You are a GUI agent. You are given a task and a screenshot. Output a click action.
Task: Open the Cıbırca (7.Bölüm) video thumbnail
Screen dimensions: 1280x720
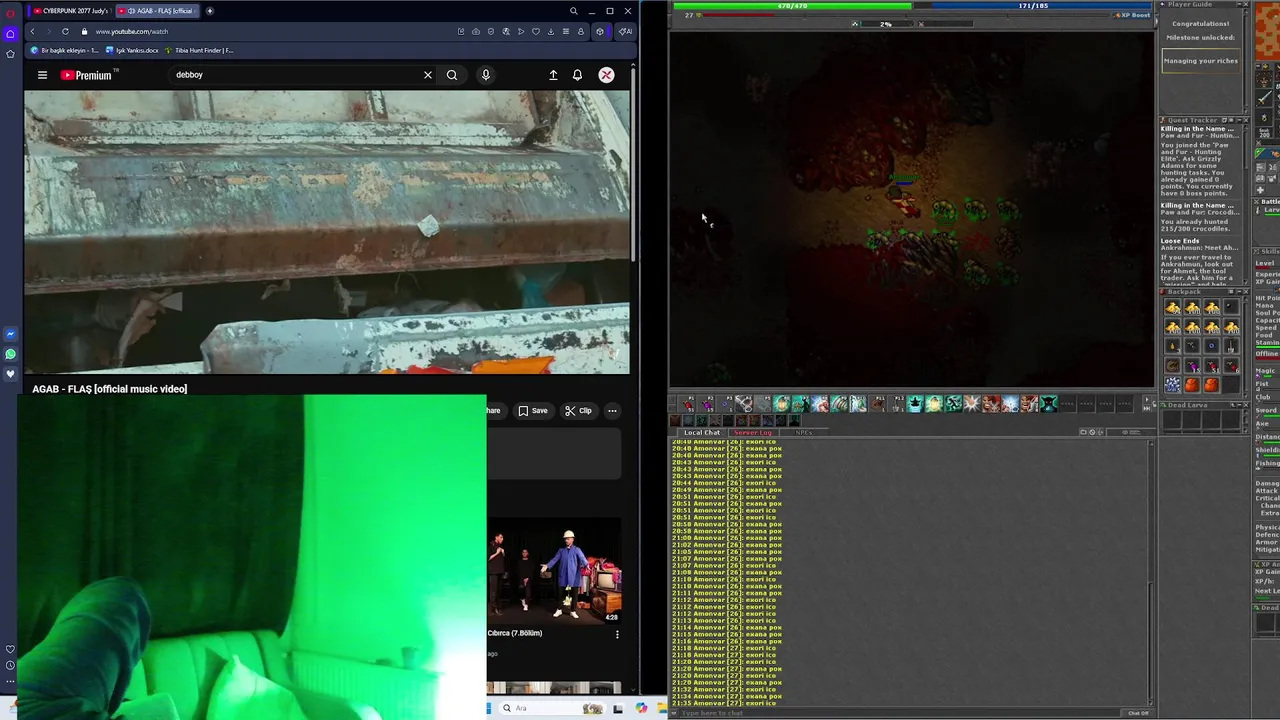point(554,570)
